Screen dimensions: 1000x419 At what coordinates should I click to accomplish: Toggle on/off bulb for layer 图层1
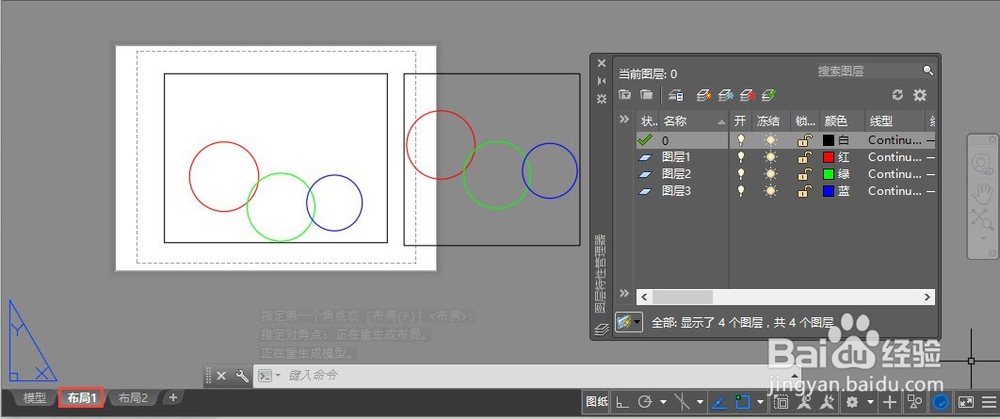point(740,157)
